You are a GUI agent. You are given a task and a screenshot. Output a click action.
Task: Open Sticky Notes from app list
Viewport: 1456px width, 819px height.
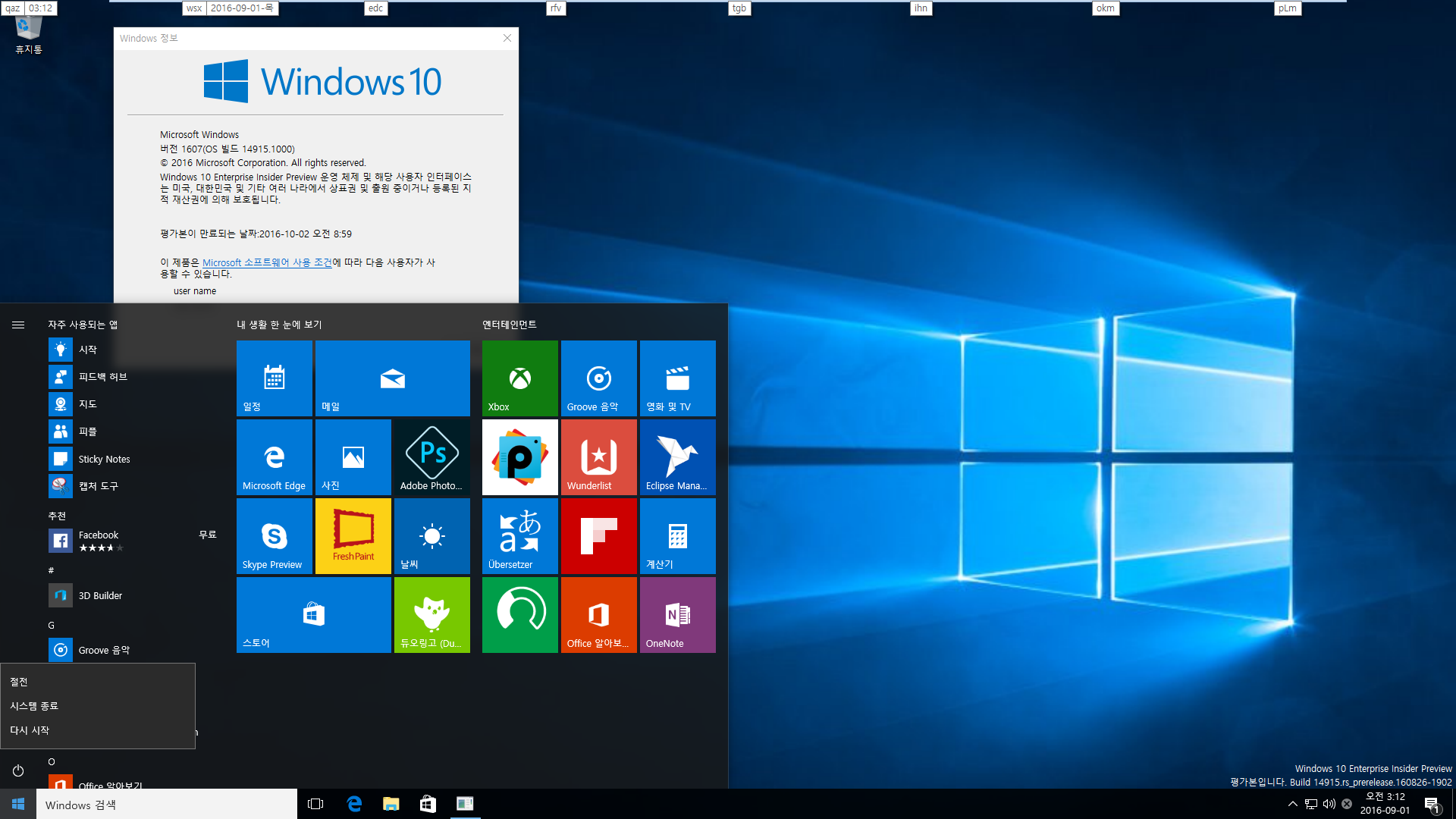tap(133, 459)
